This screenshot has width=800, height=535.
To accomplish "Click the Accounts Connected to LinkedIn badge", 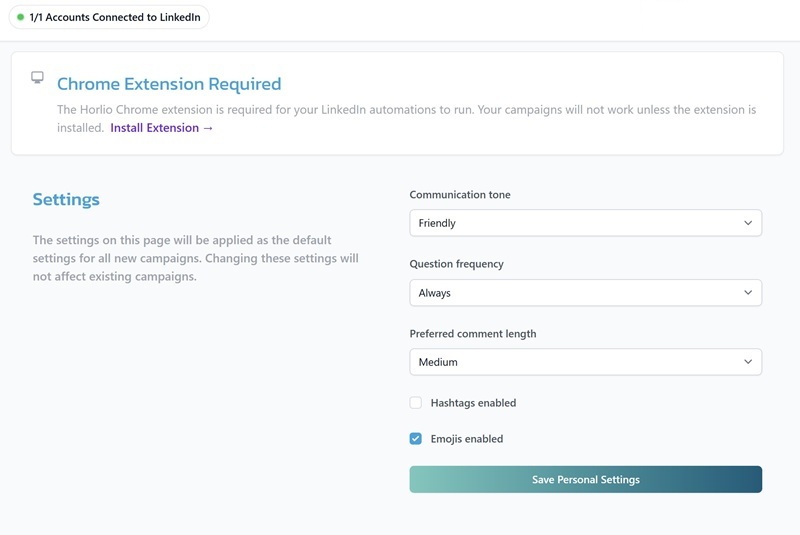I will tap(114, 17).
